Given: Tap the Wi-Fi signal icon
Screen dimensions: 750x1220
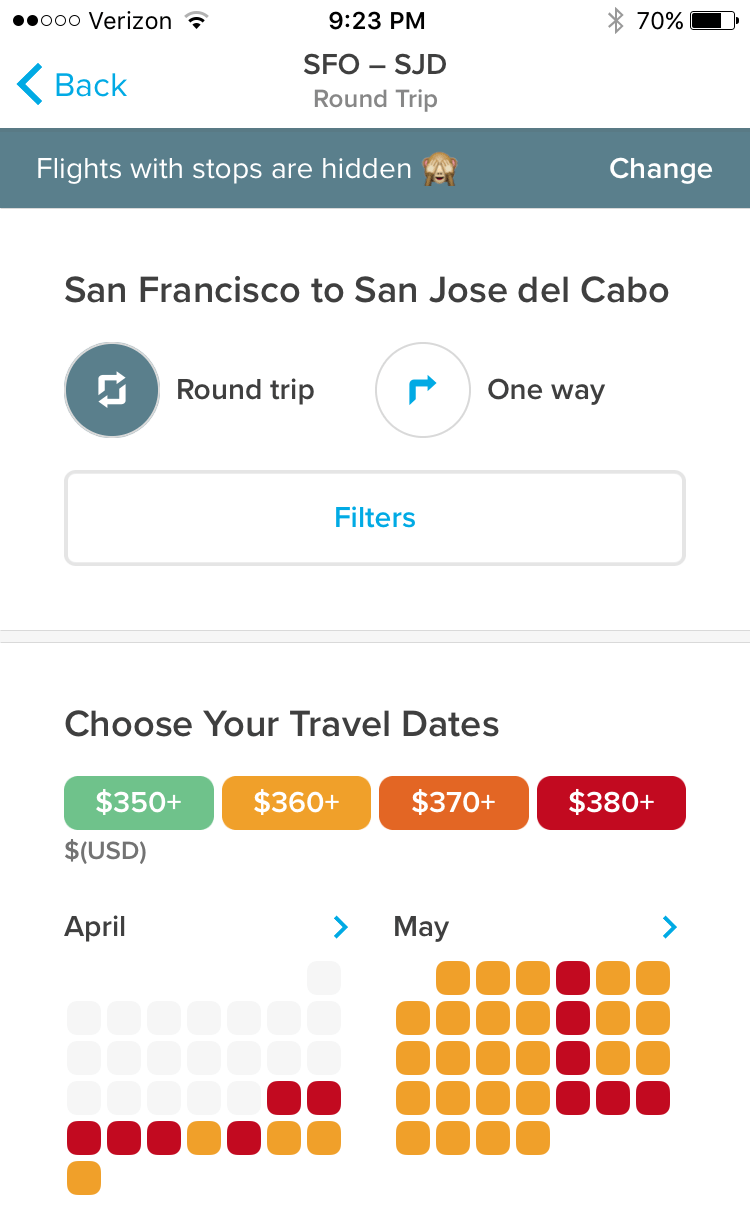Looking at the screenshot, I should (196, 20).
